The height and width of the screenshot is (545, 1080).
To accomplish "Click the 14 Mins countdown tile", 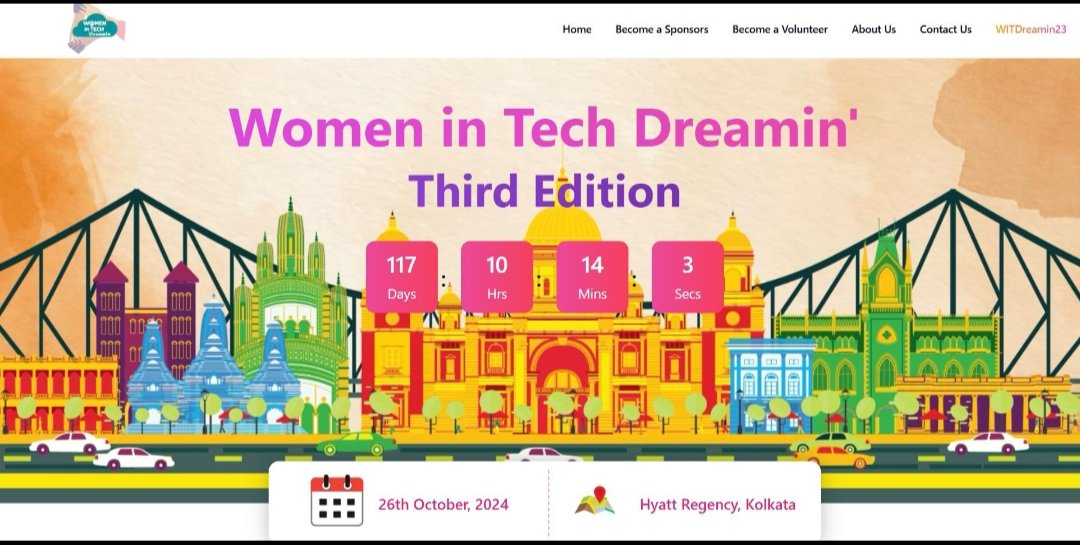I will pyautogui.click(x=592, y=277).
